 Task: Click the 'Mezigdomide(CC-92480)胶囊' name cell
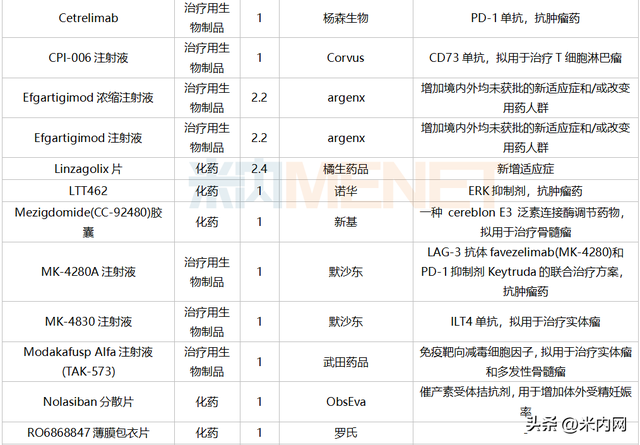tap(88, 222)
